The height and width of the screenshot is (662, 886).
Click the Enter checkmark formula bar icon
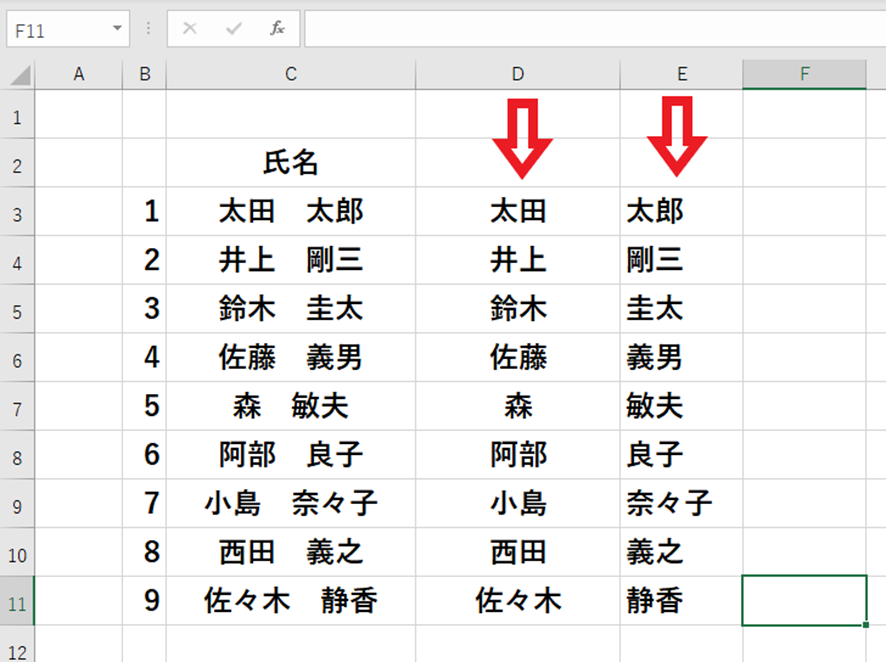coord(233,28)
